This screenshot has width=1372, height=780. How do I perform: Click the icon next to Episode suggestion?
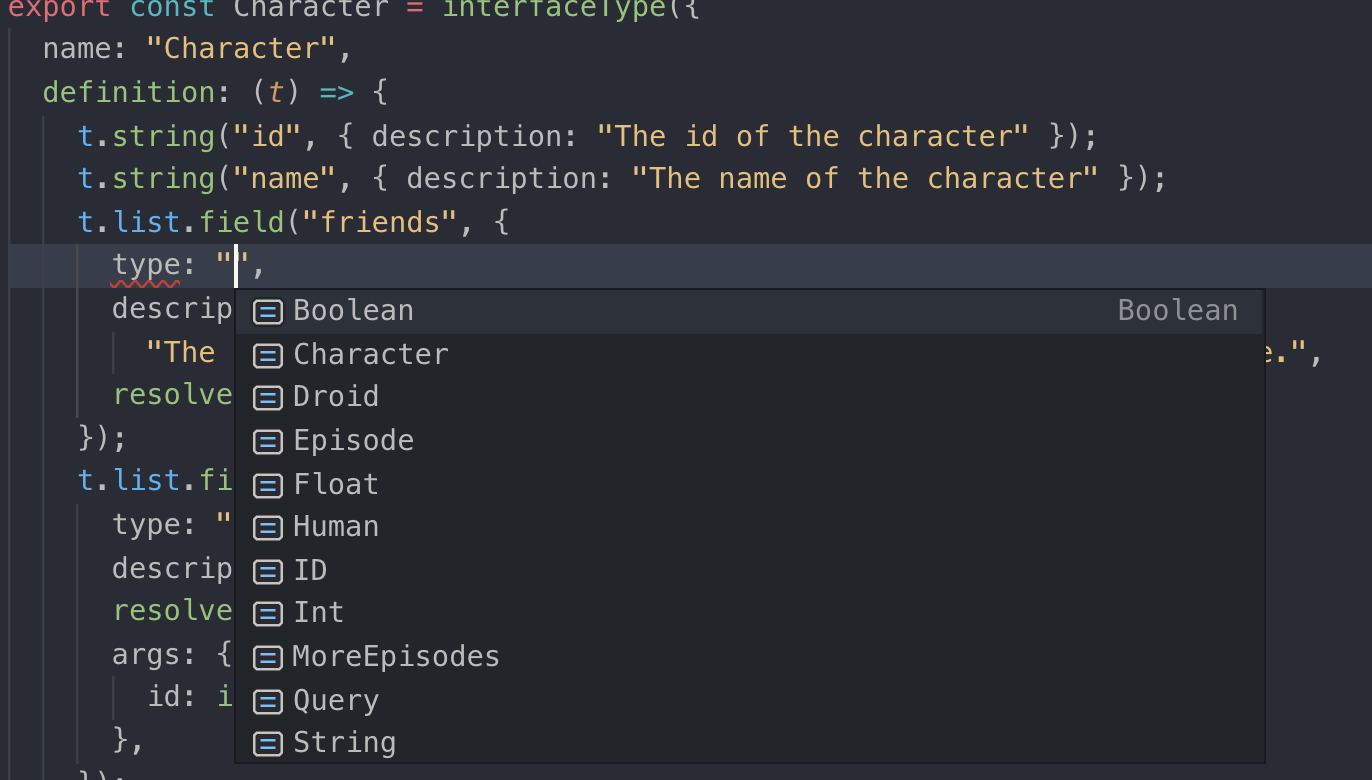[x=267, y=441]
